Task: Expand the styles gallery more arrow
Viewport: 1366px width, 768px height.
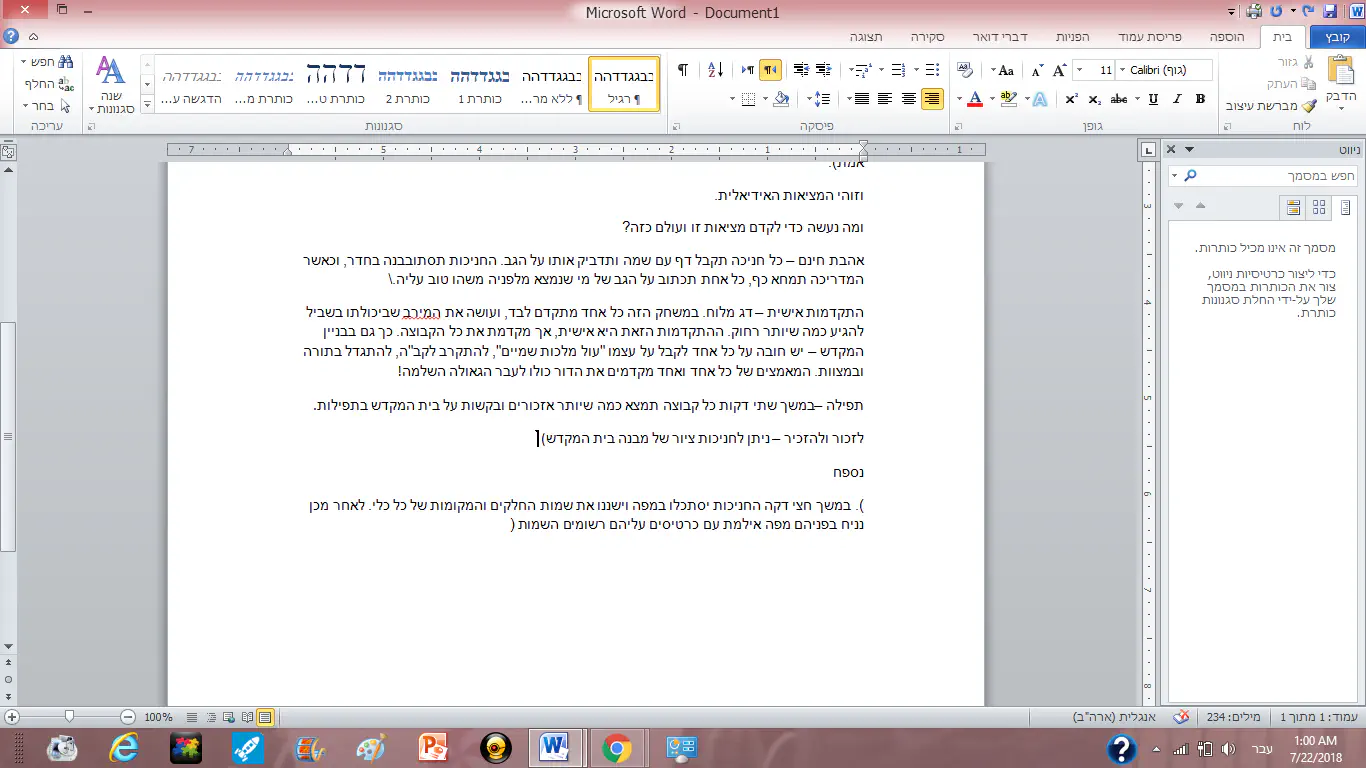Action: 148,105
